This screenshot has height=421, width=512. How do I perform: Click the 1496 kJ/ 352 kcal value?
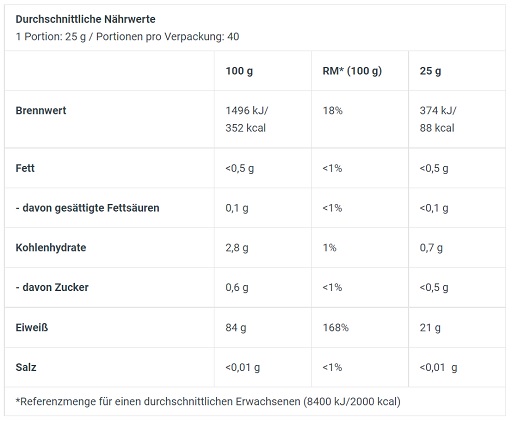coord(247,119)
